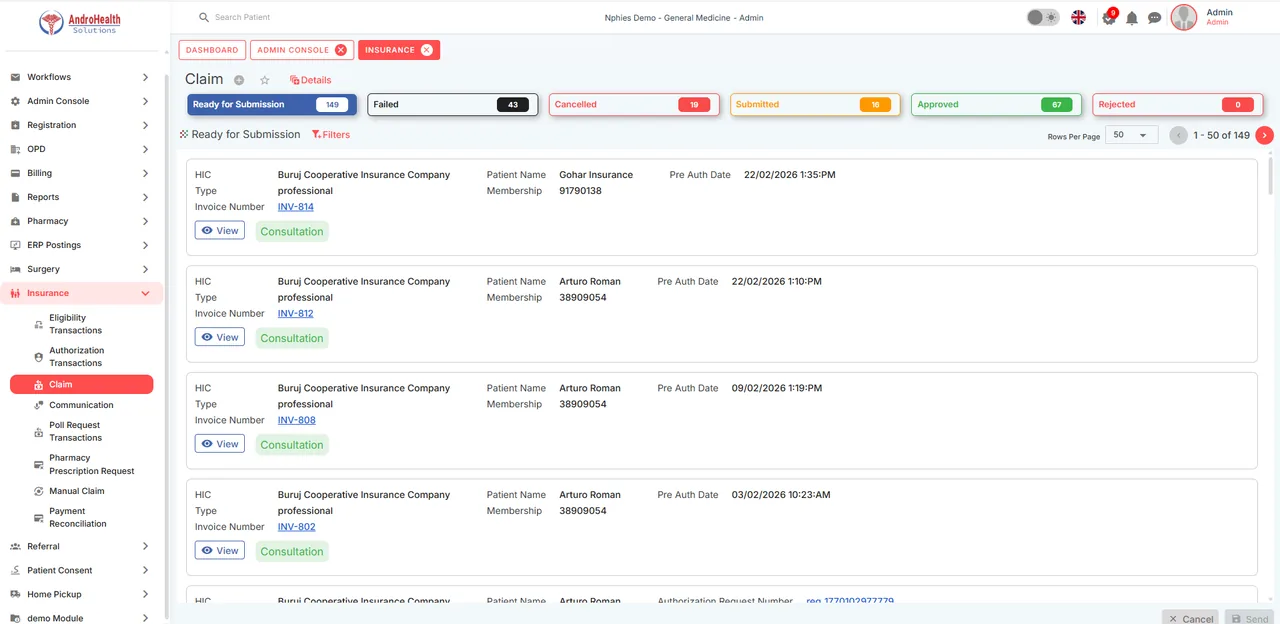The width and height of the screenshot is (1280, 624).
Task: Open invoice link INV-812
Action: click(296, 313)
